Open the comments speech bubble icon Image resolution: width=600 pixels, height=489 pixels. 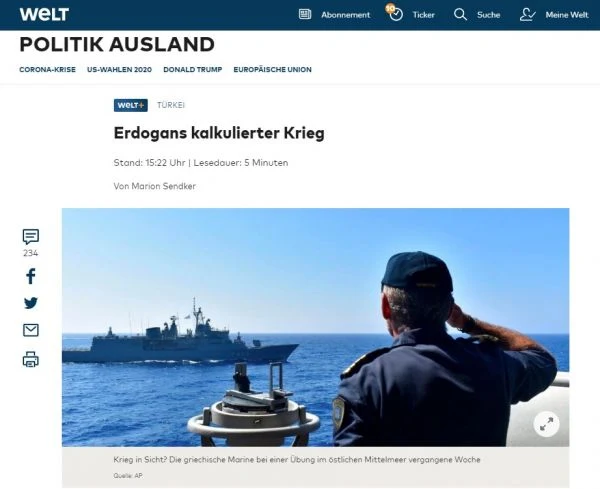[x=31, y=236]
